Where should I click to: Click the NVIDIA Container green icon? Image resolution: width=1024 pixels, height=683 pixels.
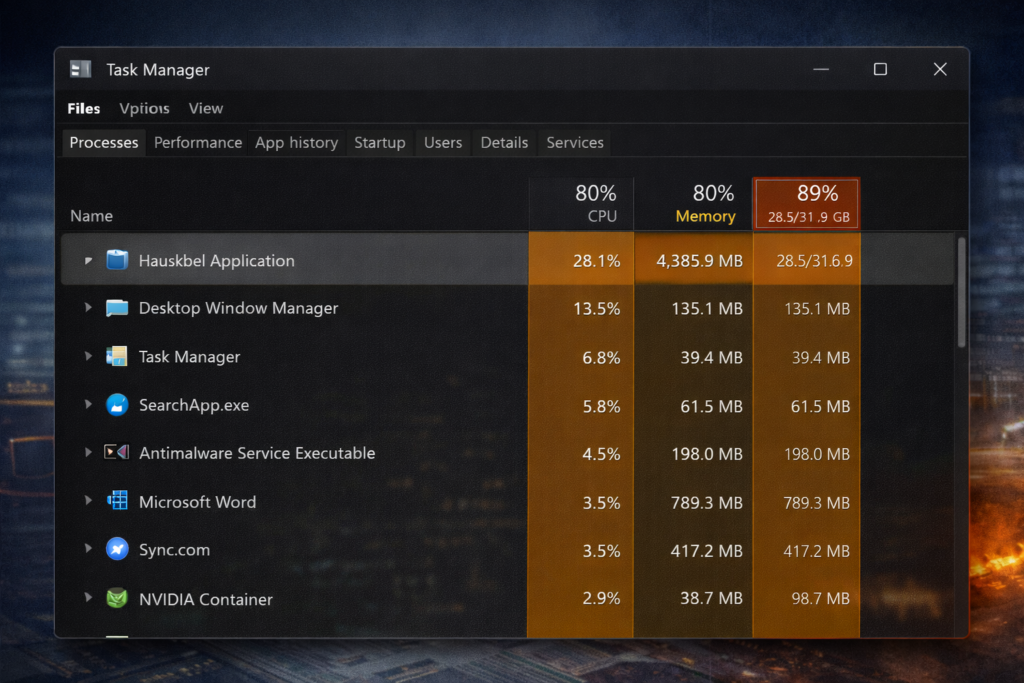click(x=118, y=599)
